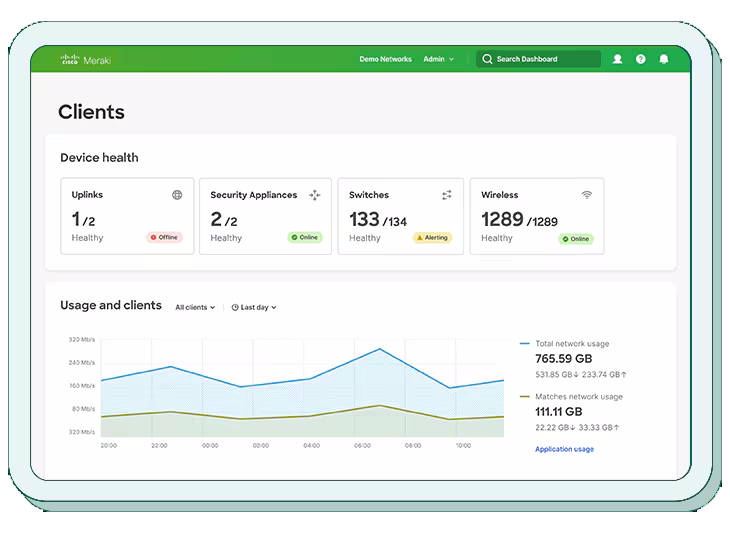Focus the Search Dashboard input field
The image size is (730, 536).
[545, 59]
